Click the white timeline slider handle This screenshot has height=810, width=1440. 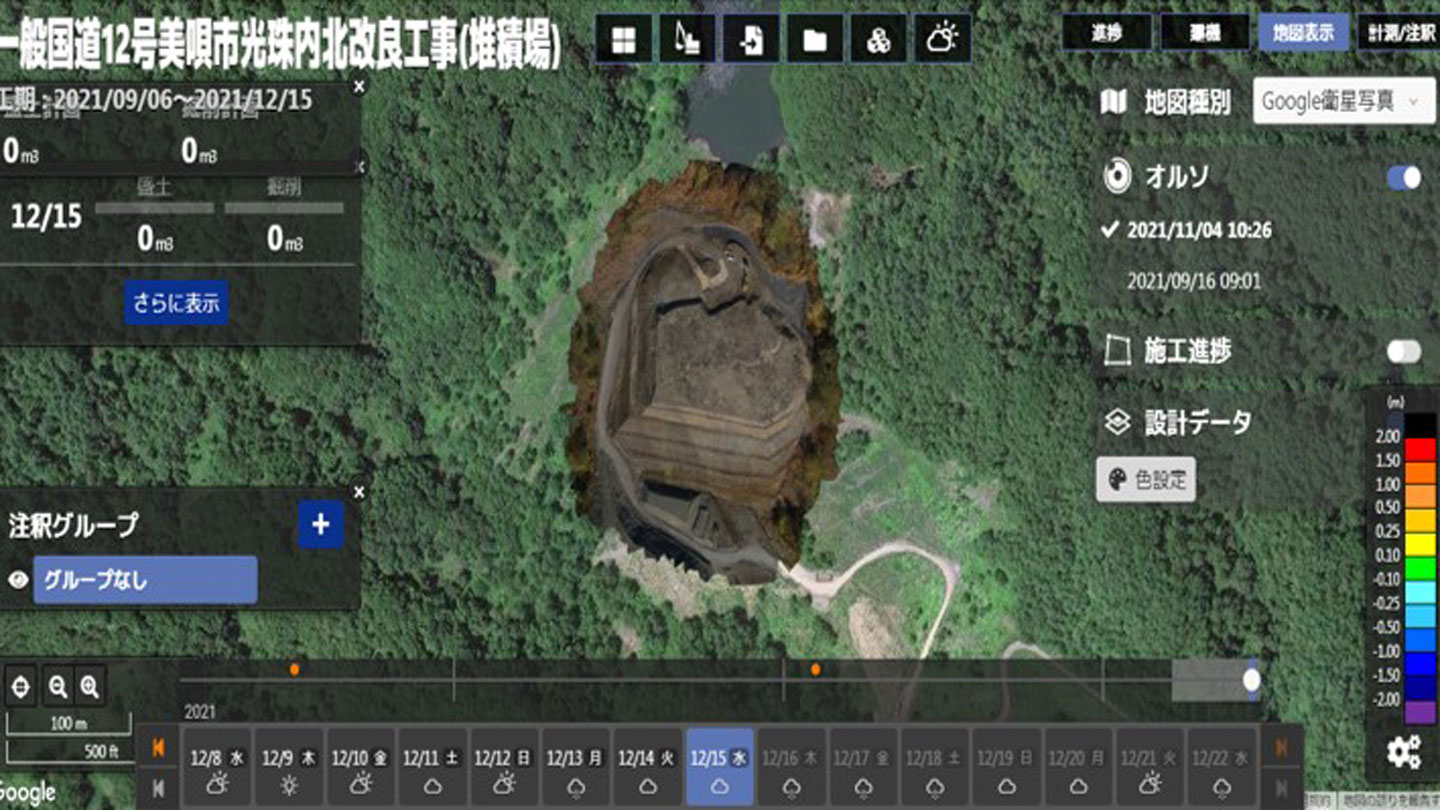[1251, 680]
